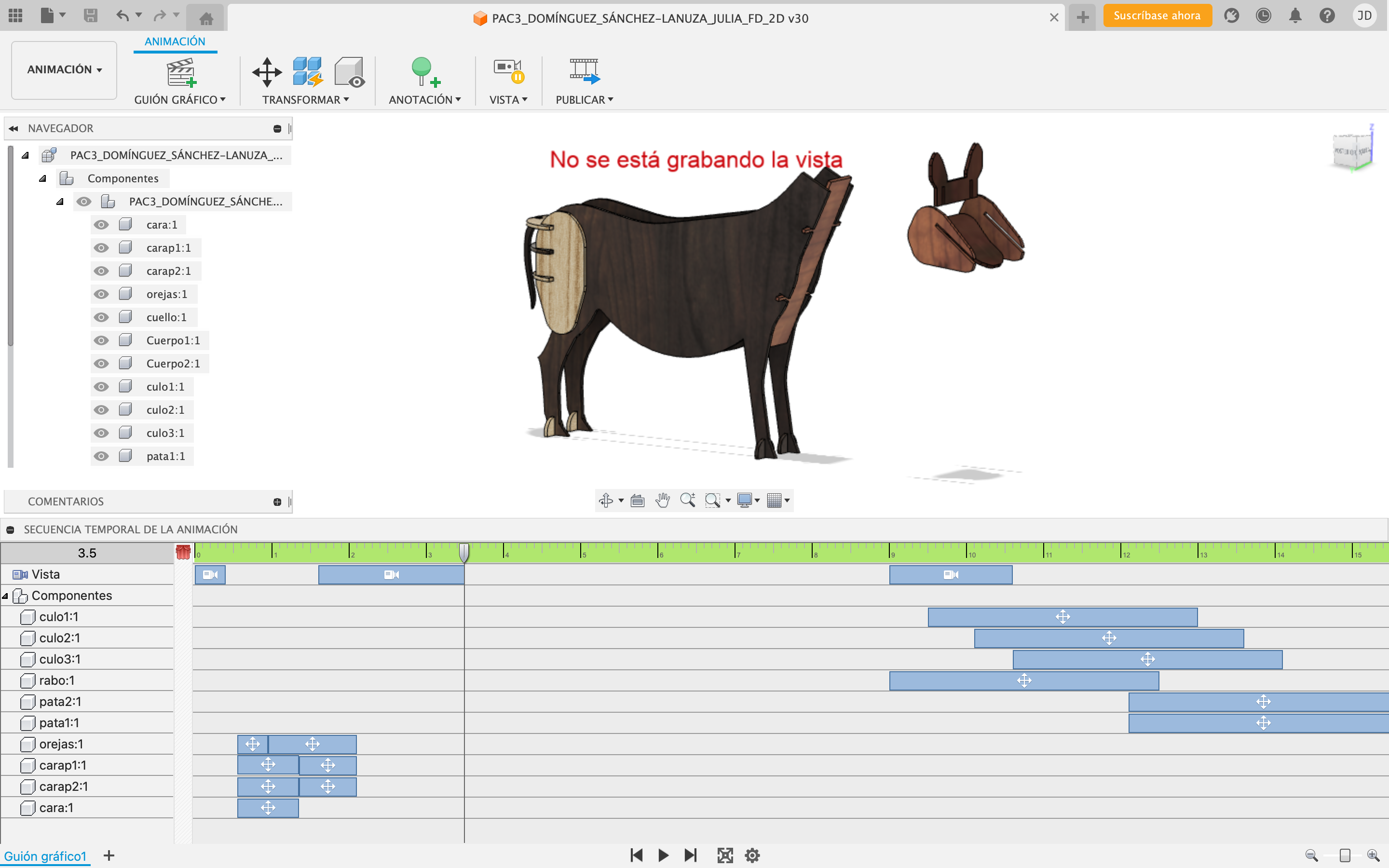Click the playhead marker on the timeline
This screenshot has height=868, width=1389.
pyautogui.click(x=464, y=552)
